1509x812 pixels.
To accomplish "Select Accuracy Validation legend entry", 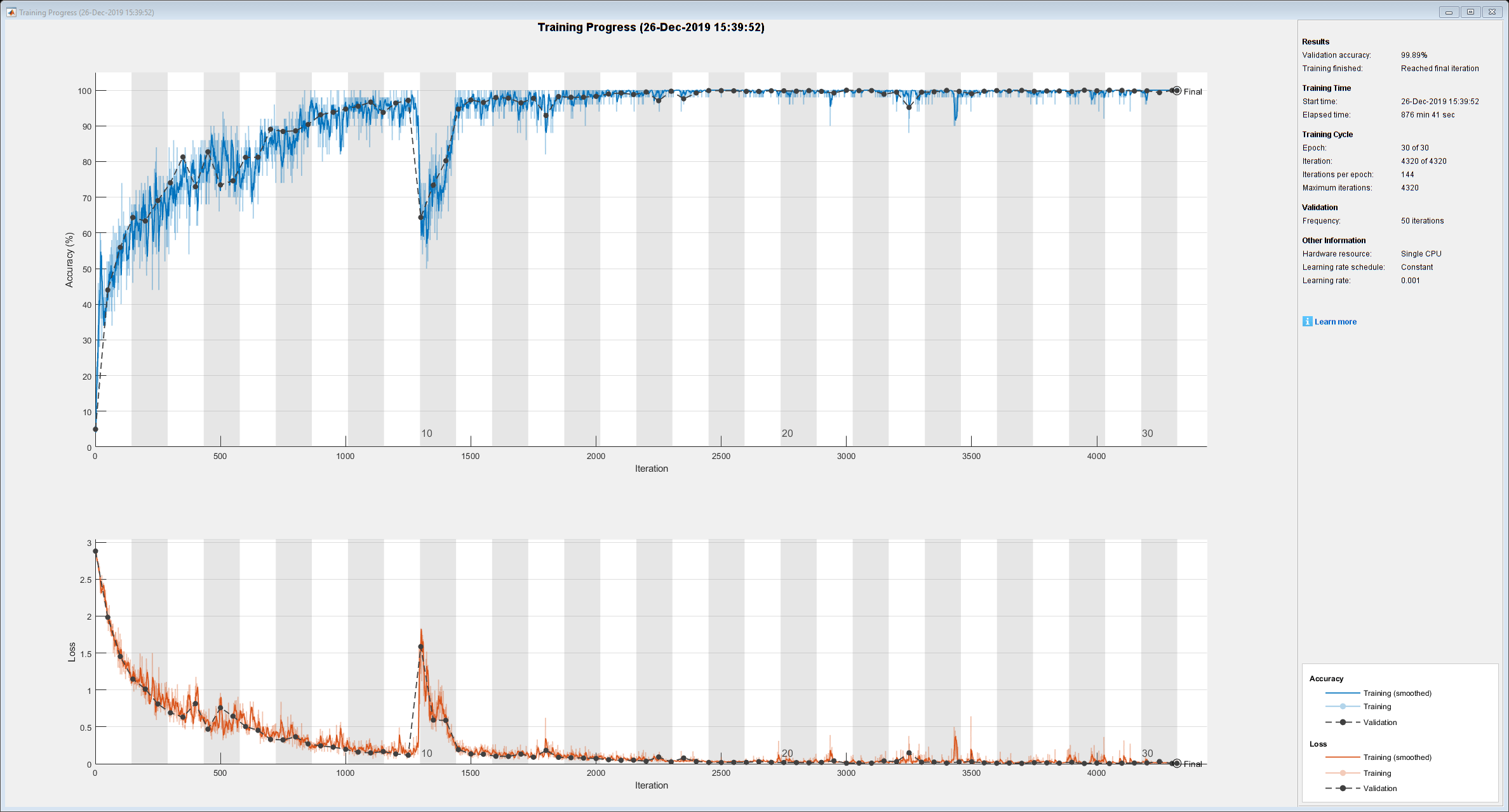I will [1379, 722].
